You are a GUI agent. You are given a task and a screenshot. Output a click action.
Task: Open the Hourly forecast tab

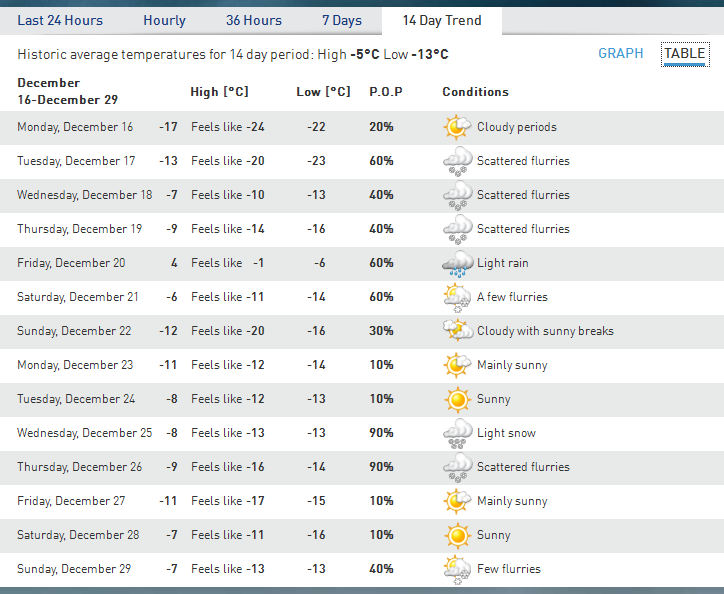164,20
